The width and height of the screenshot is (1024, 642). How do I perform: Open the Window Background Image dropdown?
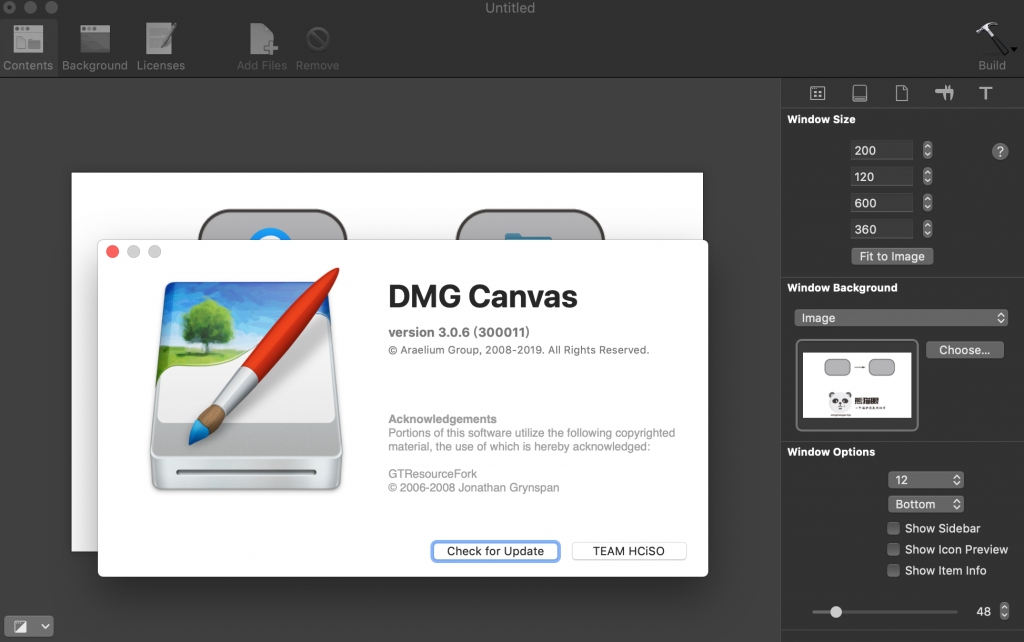click(901, 318)
